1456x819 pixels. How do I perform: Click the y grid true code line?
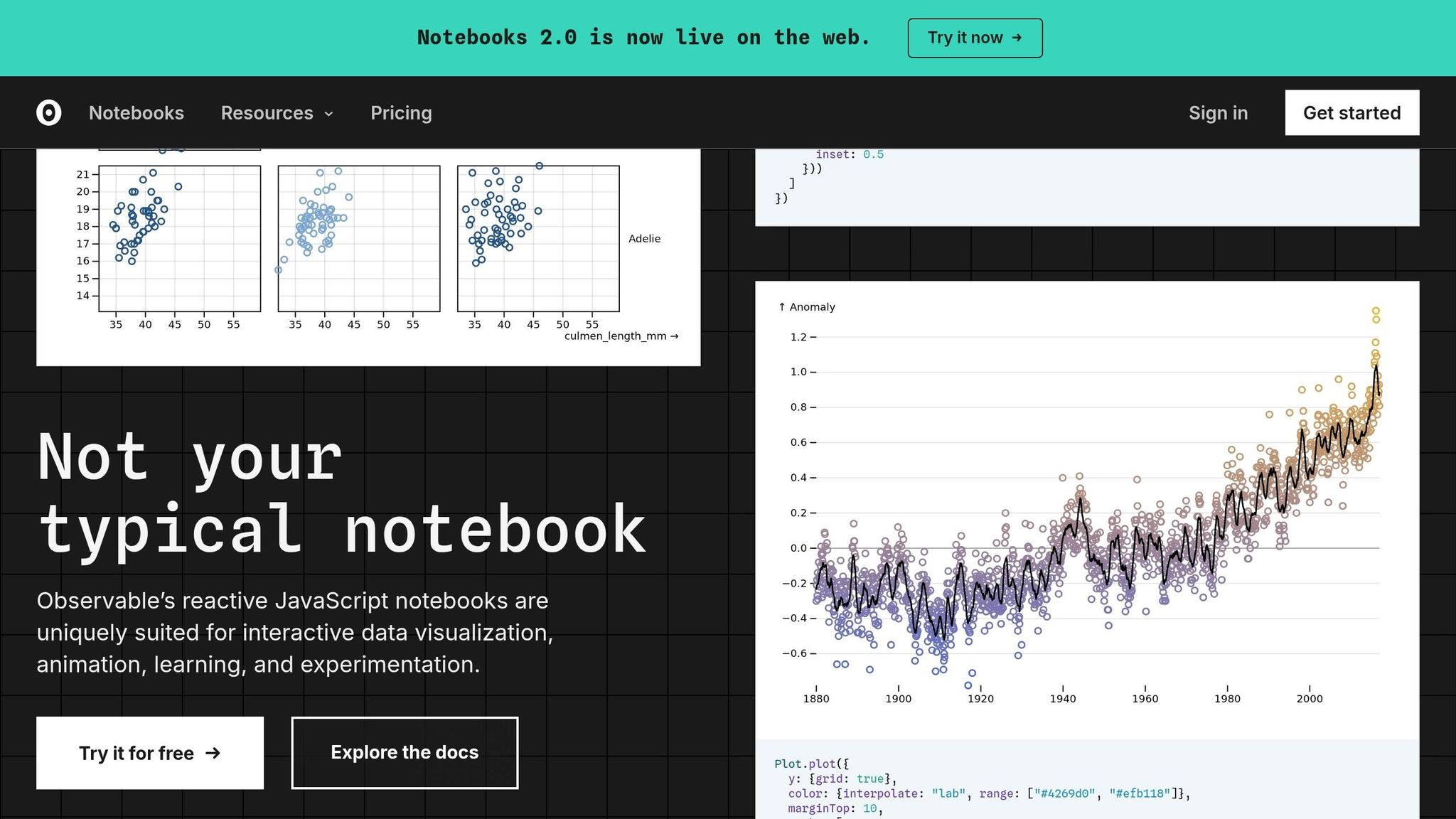842,779
